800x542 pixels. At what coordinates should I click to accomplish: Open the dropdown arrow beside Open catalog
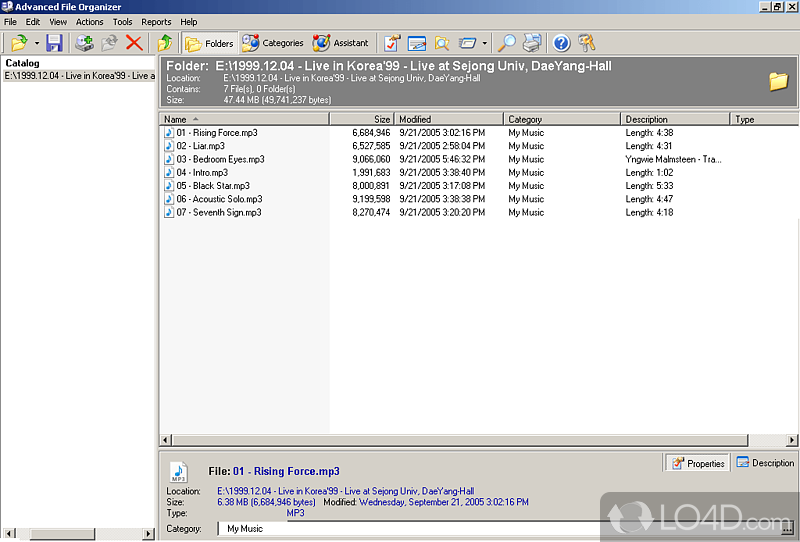click(37, 43)
